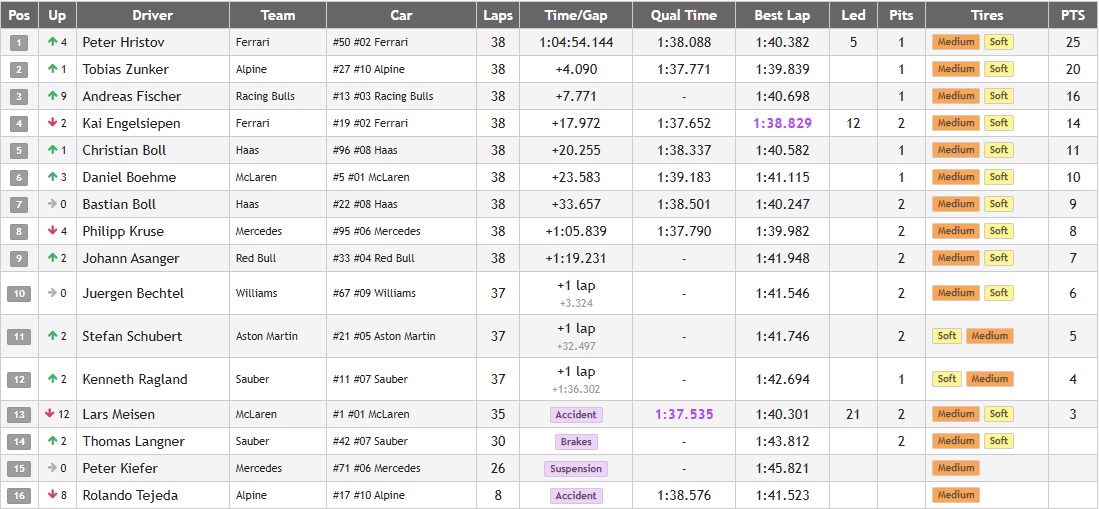Click the green up arrow beside Peter Hristov
This screenshot has height=509, width=1099.
point(52,42)
